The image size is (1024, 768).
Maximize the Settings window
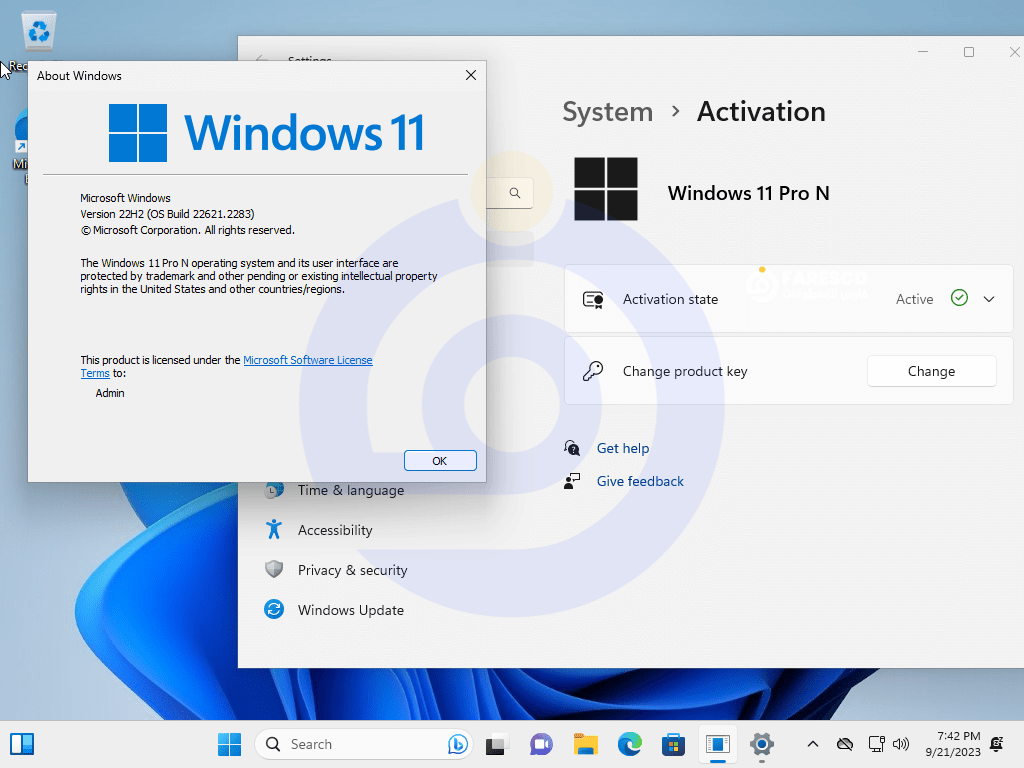969,52
